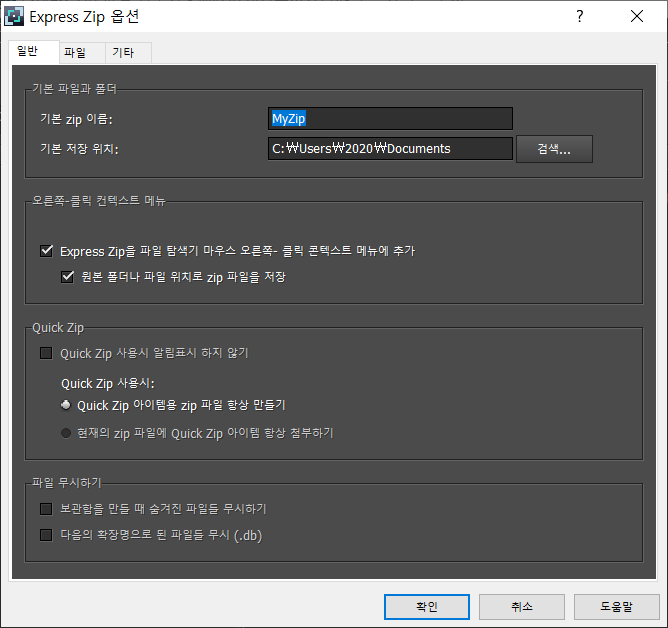Switch to the 일반 tab
The width and height of the screenshot is (668, 628).
coord(34,52)
